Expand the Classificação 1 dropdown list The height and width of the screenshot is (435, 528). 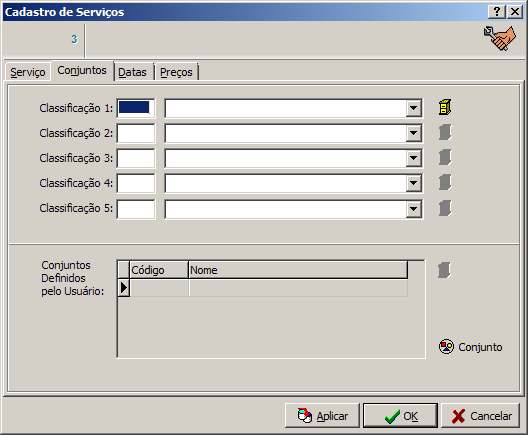(x=414, y=108)
